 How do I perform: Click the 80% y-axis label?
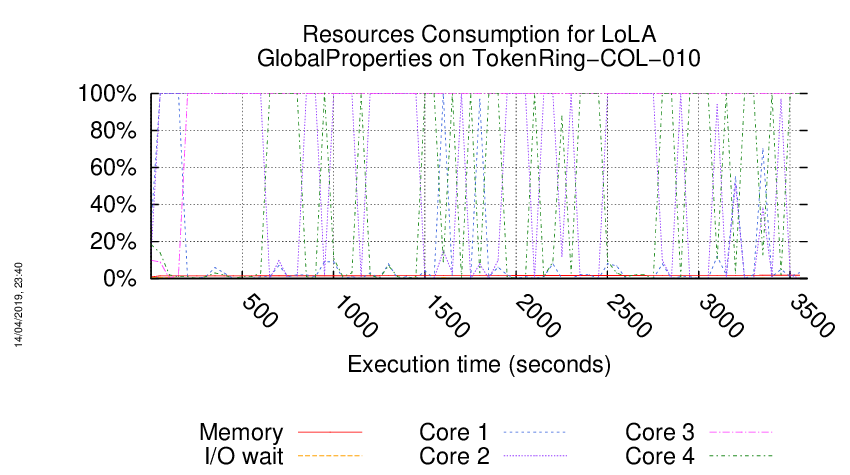113,130
